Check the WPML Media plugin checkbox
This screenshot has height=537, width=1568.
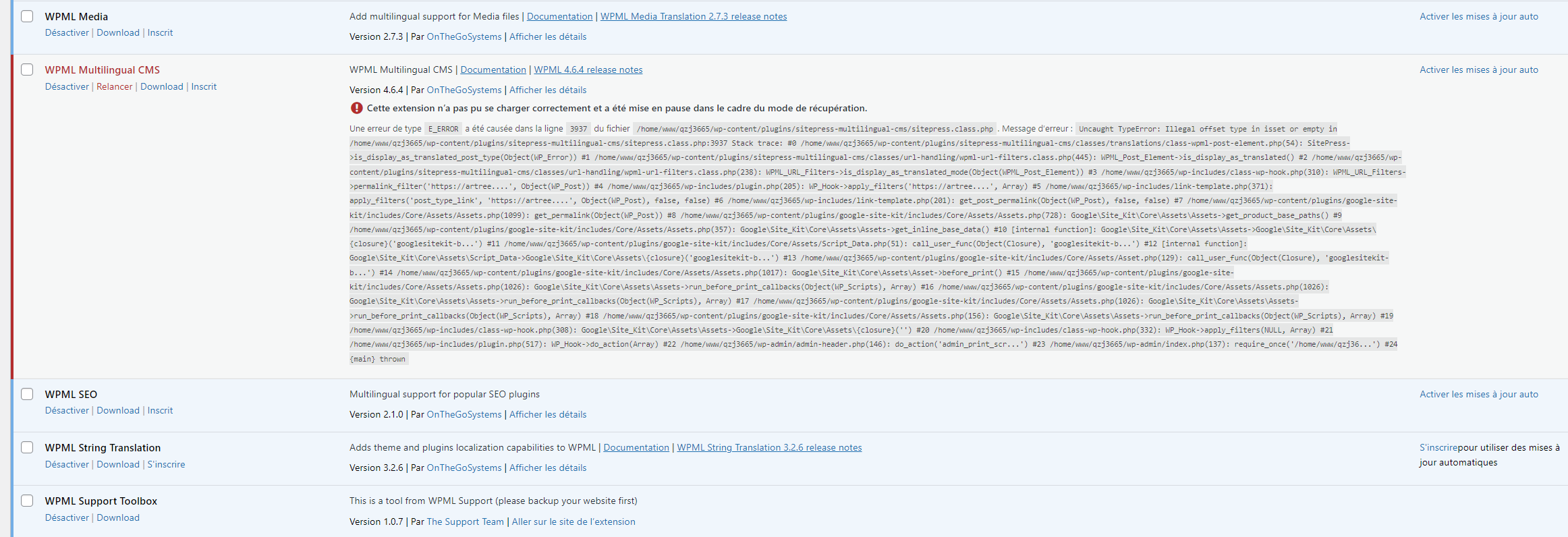27,16
